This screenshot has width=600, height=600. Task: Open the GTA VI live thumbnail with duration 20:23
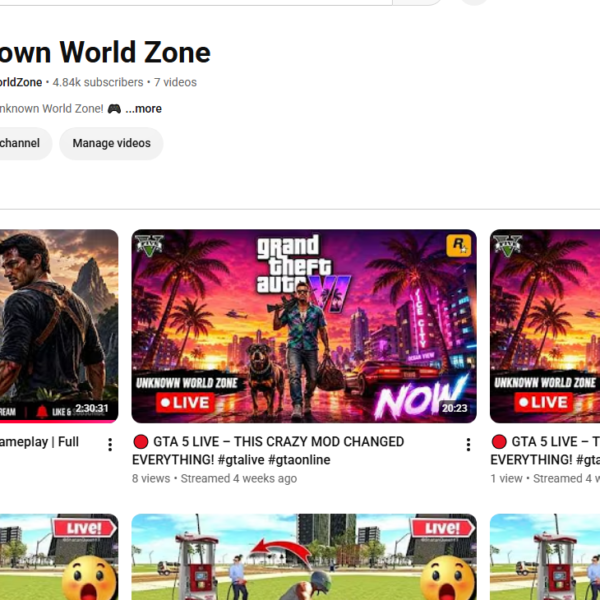[304, 326]
